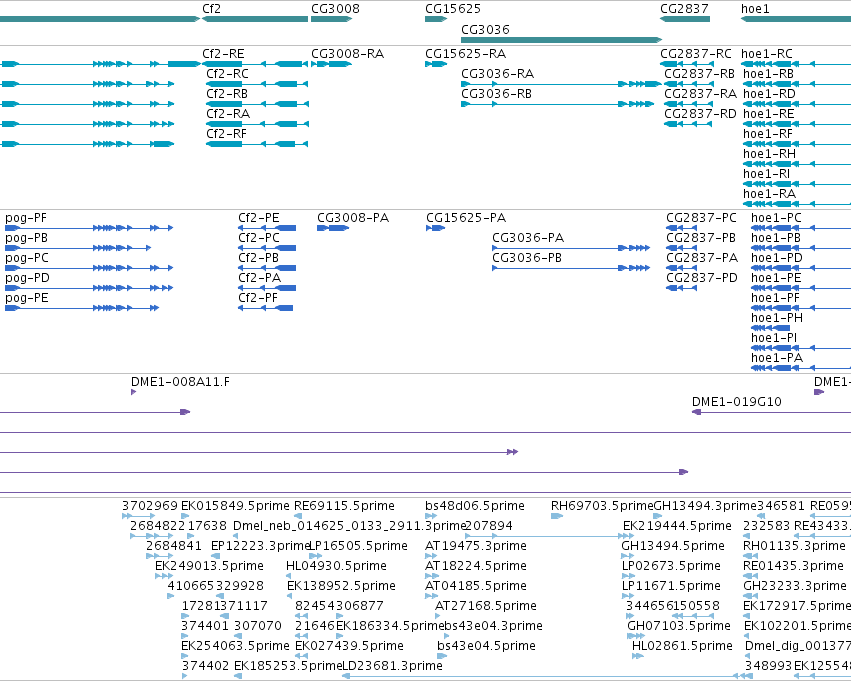
Task: Click the pog-PD protein
Action: [89, 288]
